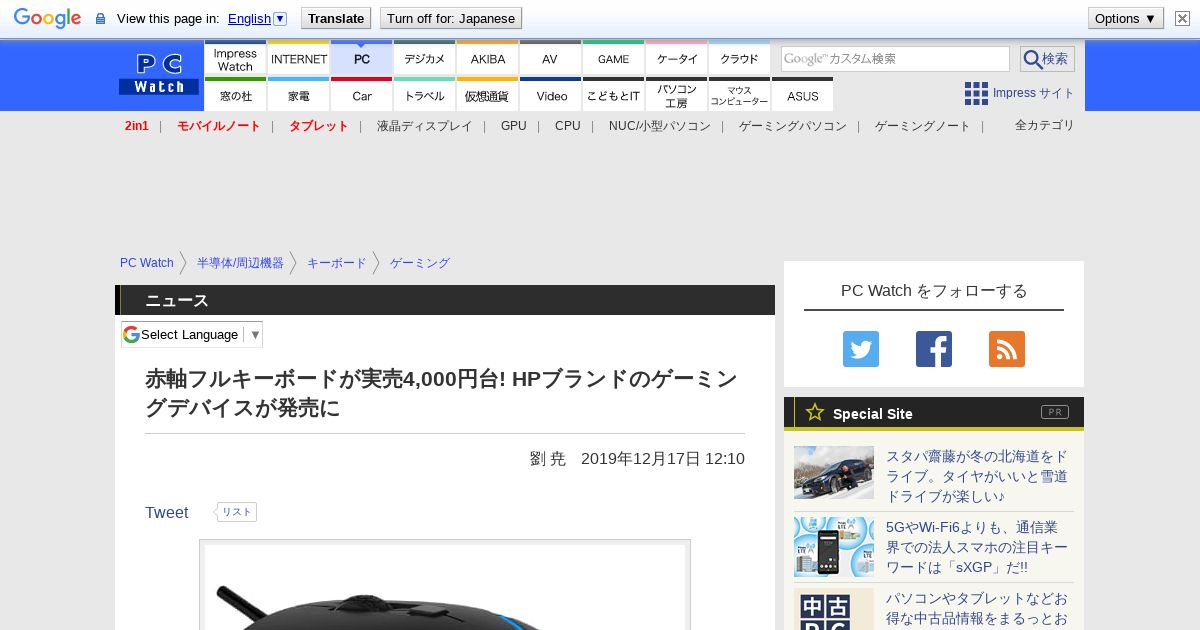
Task: Open the AKIBA tab
Action: click(x=488, y=58)
